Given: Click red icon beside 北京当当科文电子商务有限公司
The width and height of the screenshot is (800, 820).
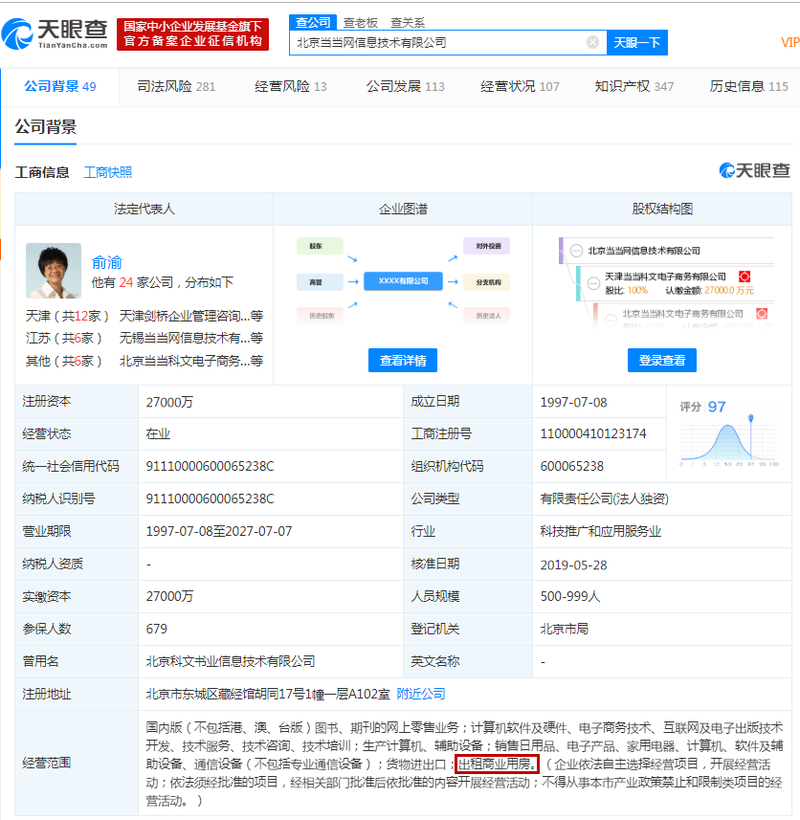Looking at the screenshot, I should (762, 314).
